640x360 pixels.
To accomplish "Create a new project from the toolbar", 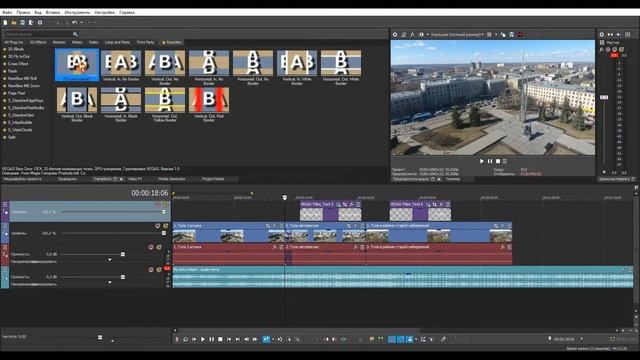I will pos(5,22).
